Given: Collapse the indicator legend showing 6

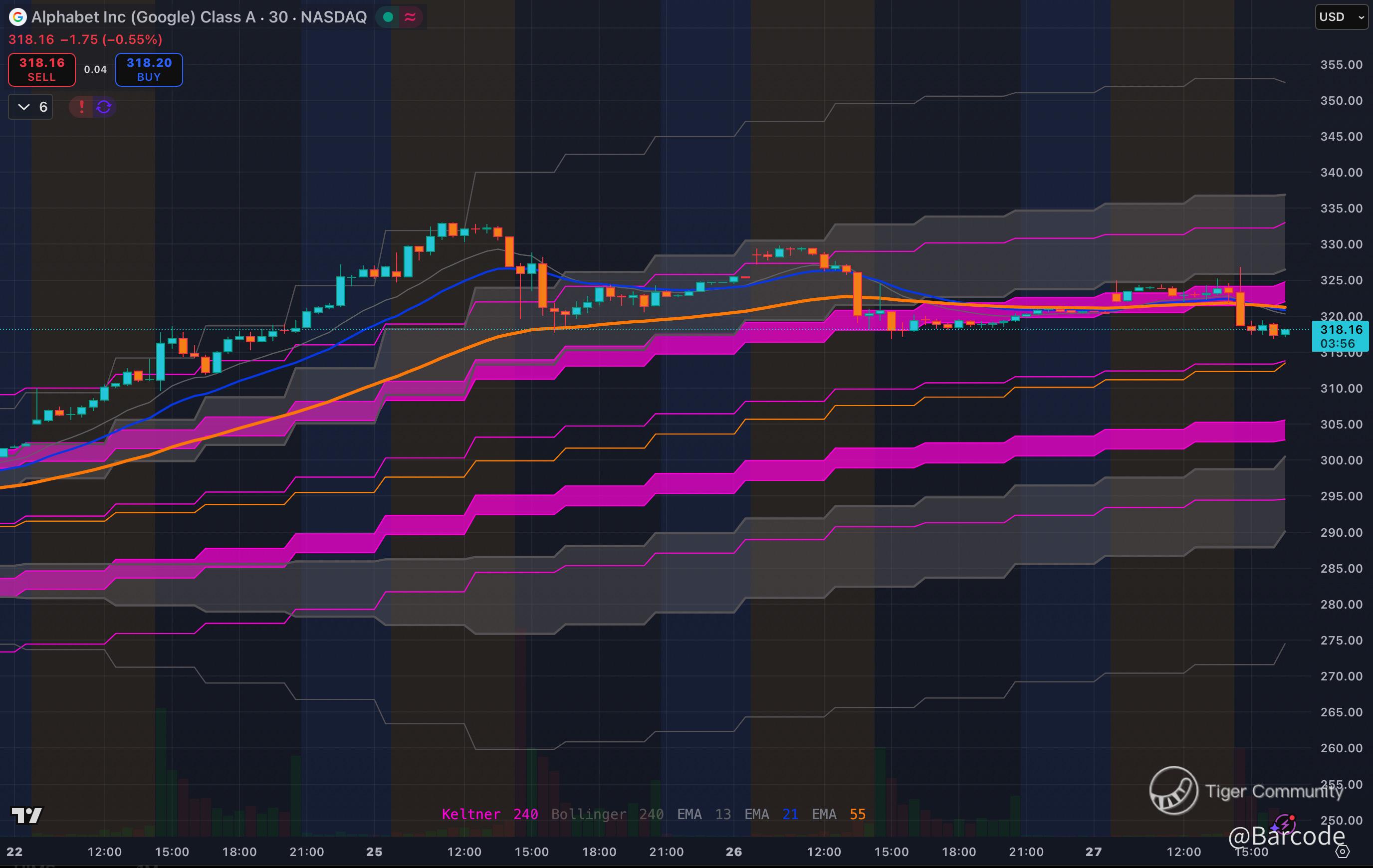Looking at the screenshot, I should [x=31, y=107].
